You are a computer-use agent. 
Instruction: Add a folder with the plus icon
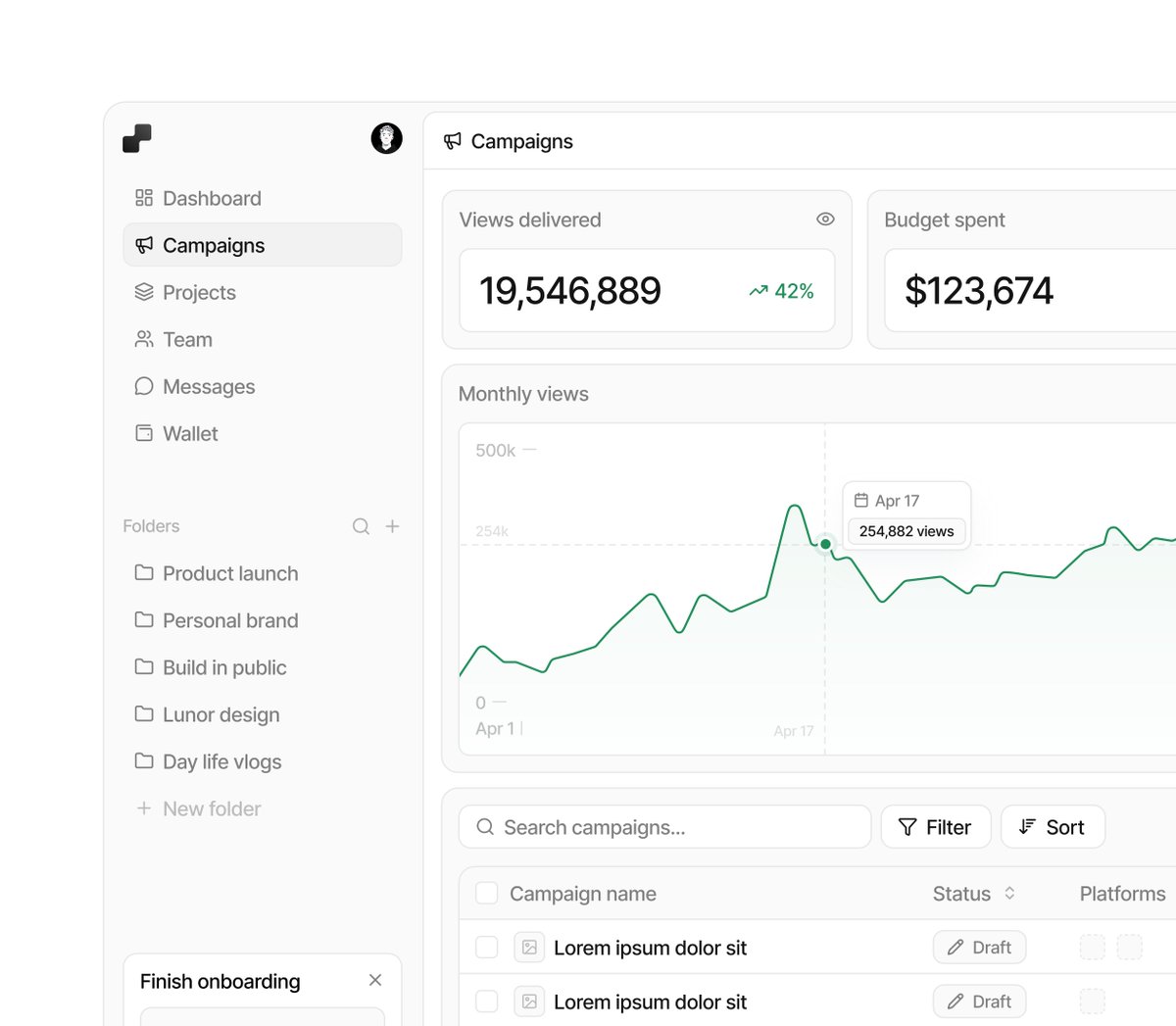tap(392, 526)
